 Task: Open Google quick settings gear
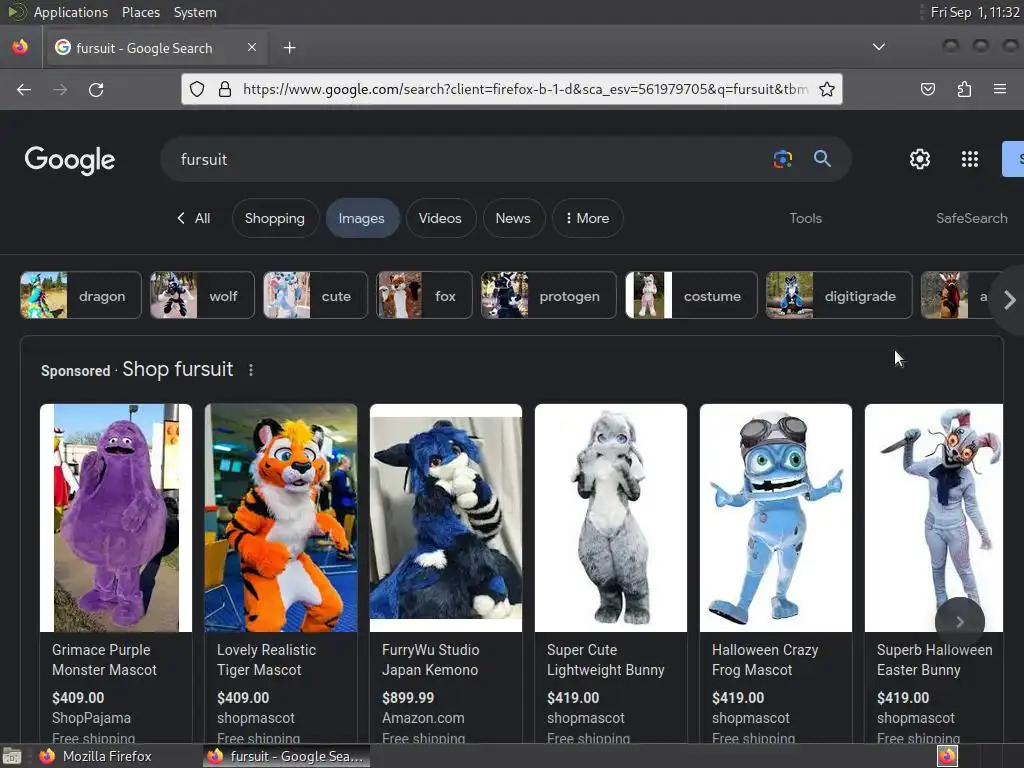tap(920, 159)
